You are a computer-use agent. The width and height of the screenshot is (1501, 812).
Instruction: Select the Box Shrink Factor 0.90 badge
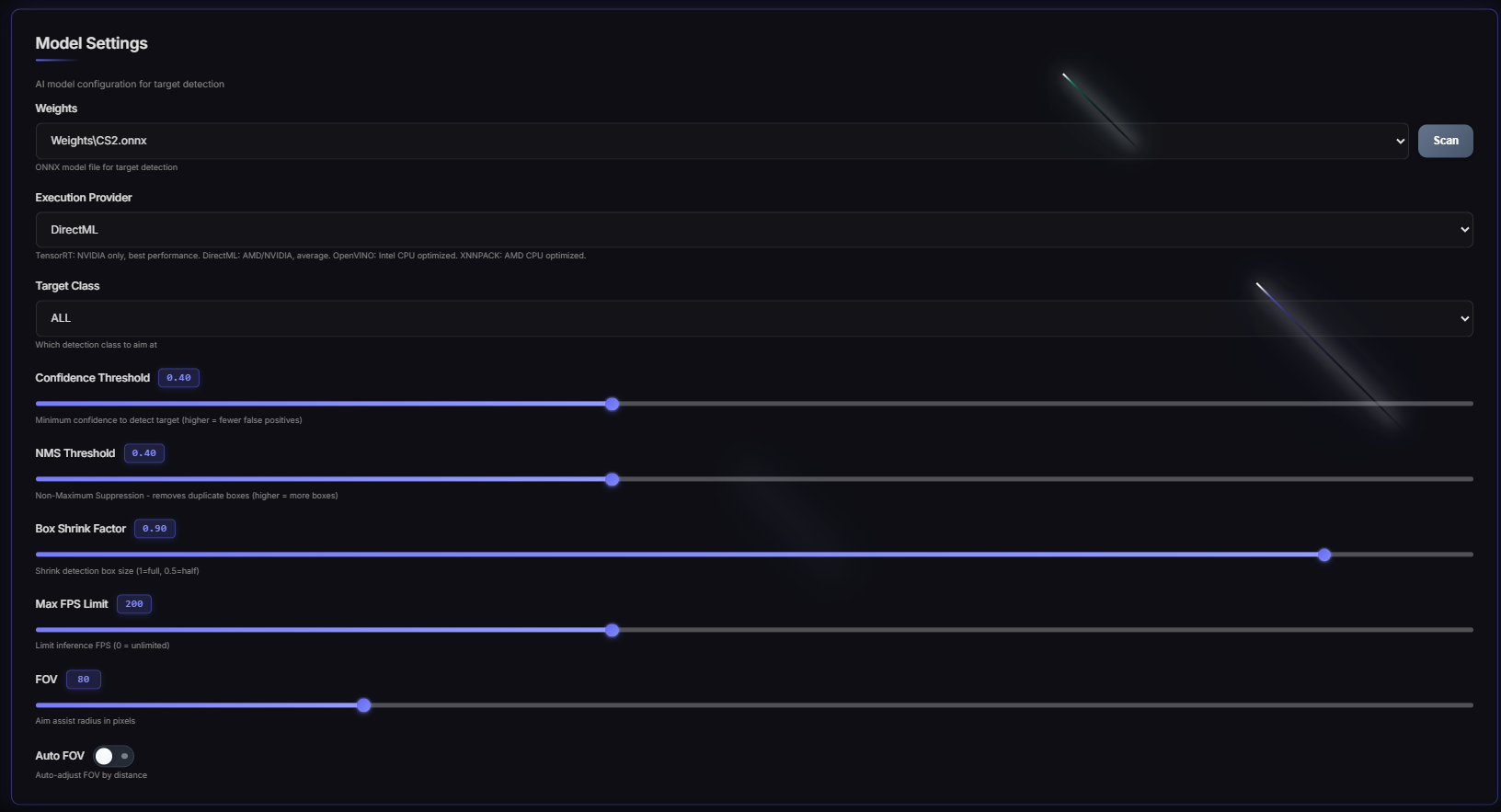click(155, 529)
